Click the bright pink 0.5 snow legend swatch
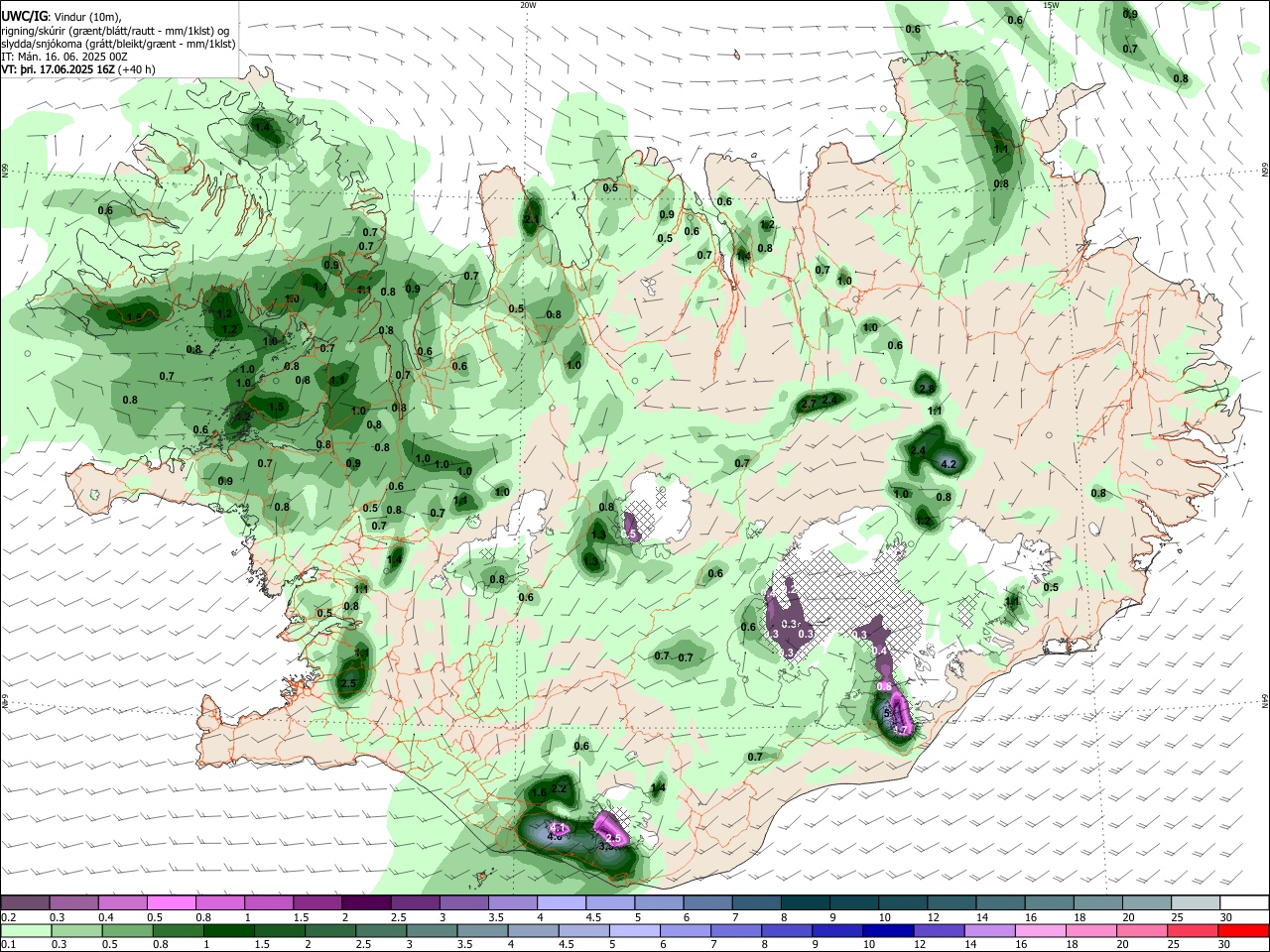Image resolution: width=1270 pixels, height=952 pixels. [x=171, y=903]
